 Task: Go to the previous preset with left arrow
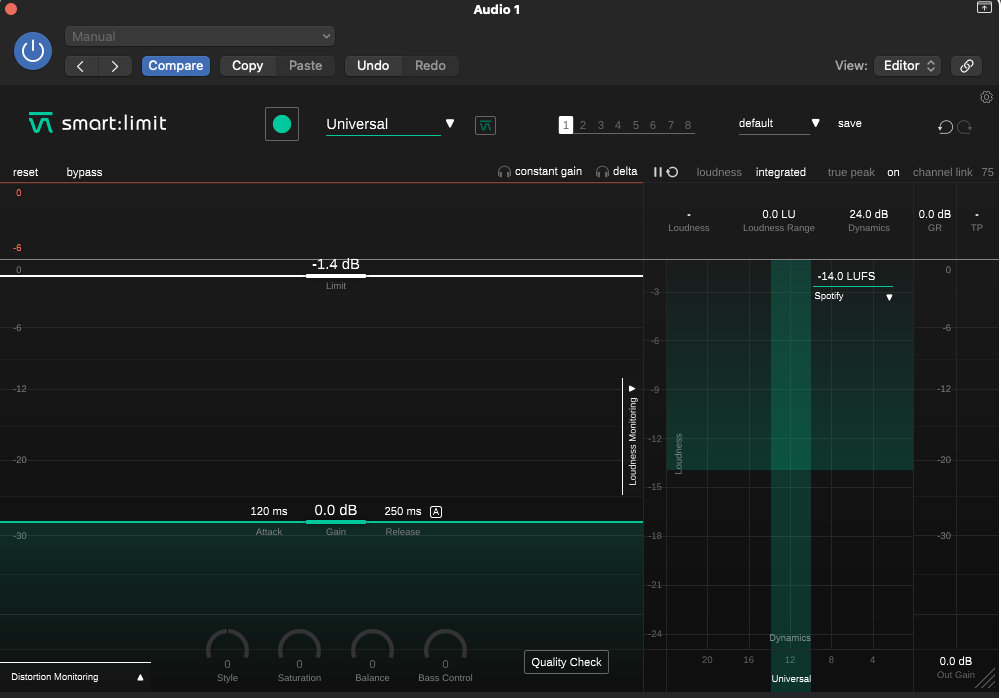click(x=81, y=66)
